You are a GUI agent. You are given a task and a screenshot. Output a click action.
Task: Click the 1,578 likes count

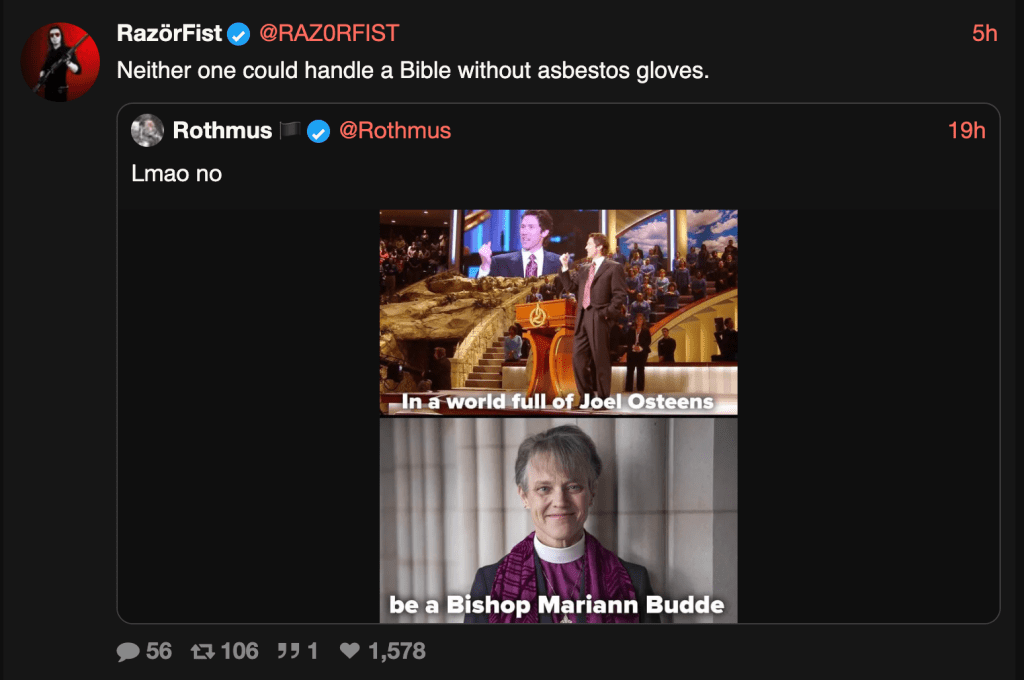click(396, 652)
